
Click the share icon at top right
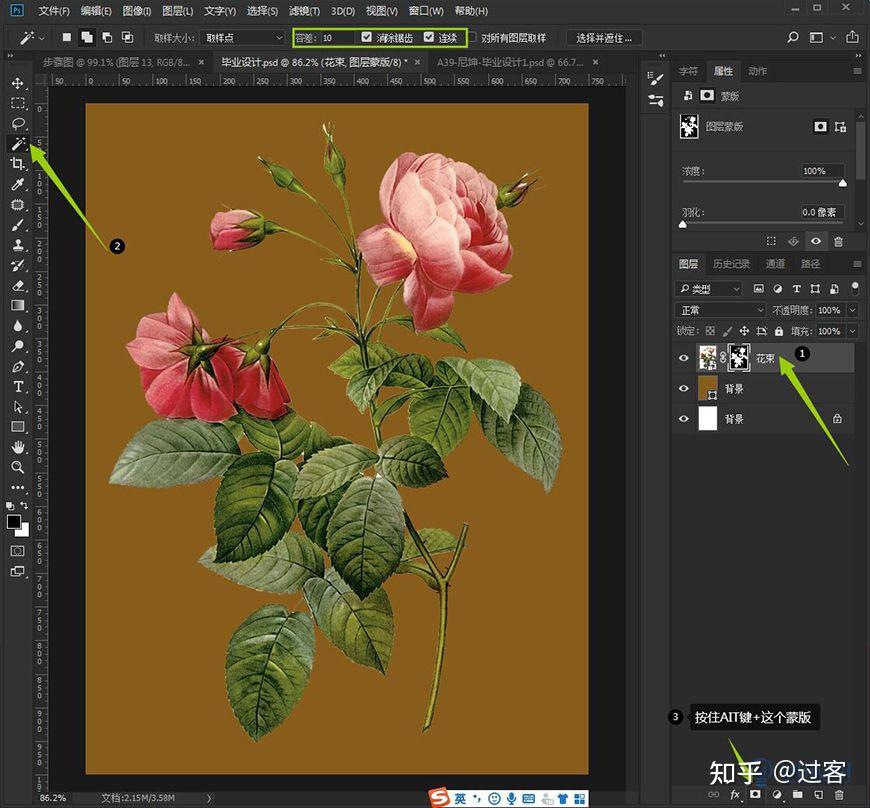[852, 37]
